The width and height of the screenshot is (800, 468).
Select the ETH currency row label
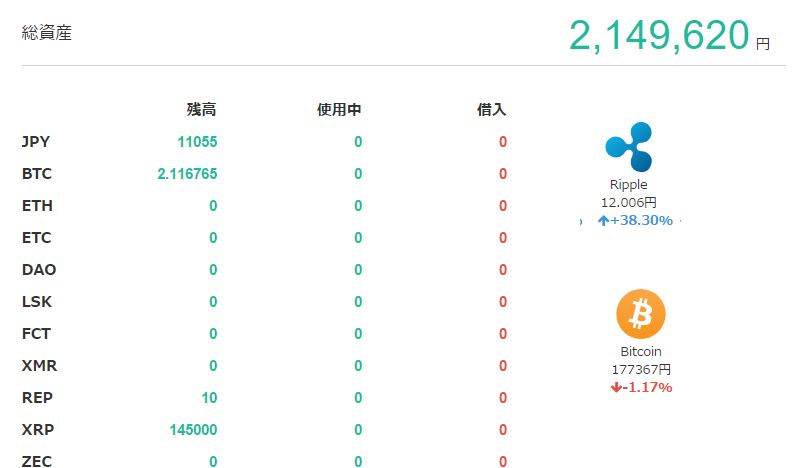click(x=37, y=206)
